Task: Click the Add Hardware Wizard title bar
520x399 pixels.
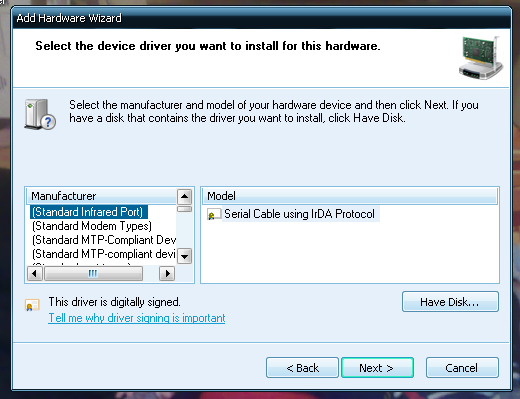Action: 261,18
